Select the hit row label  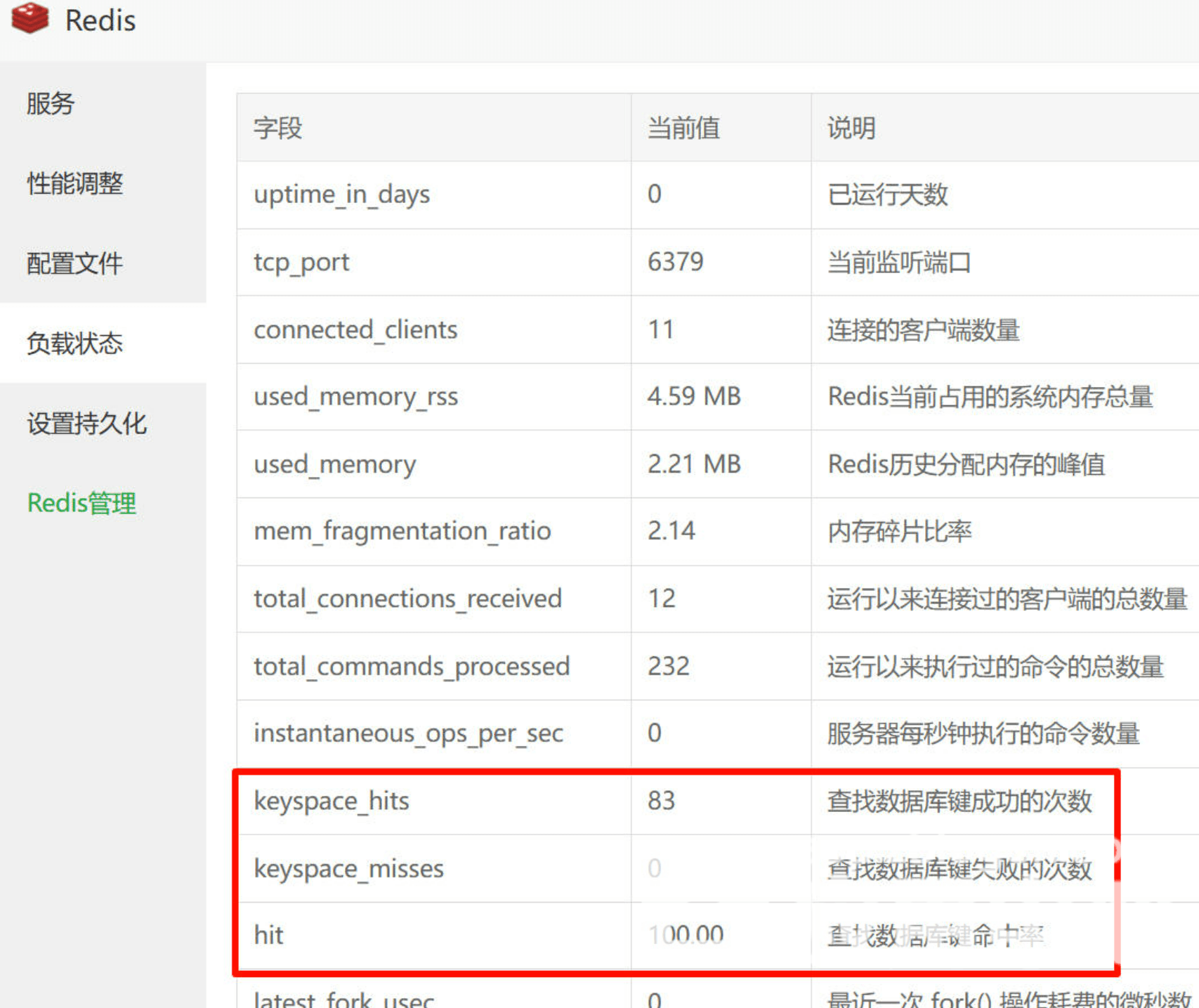(269, 936)
